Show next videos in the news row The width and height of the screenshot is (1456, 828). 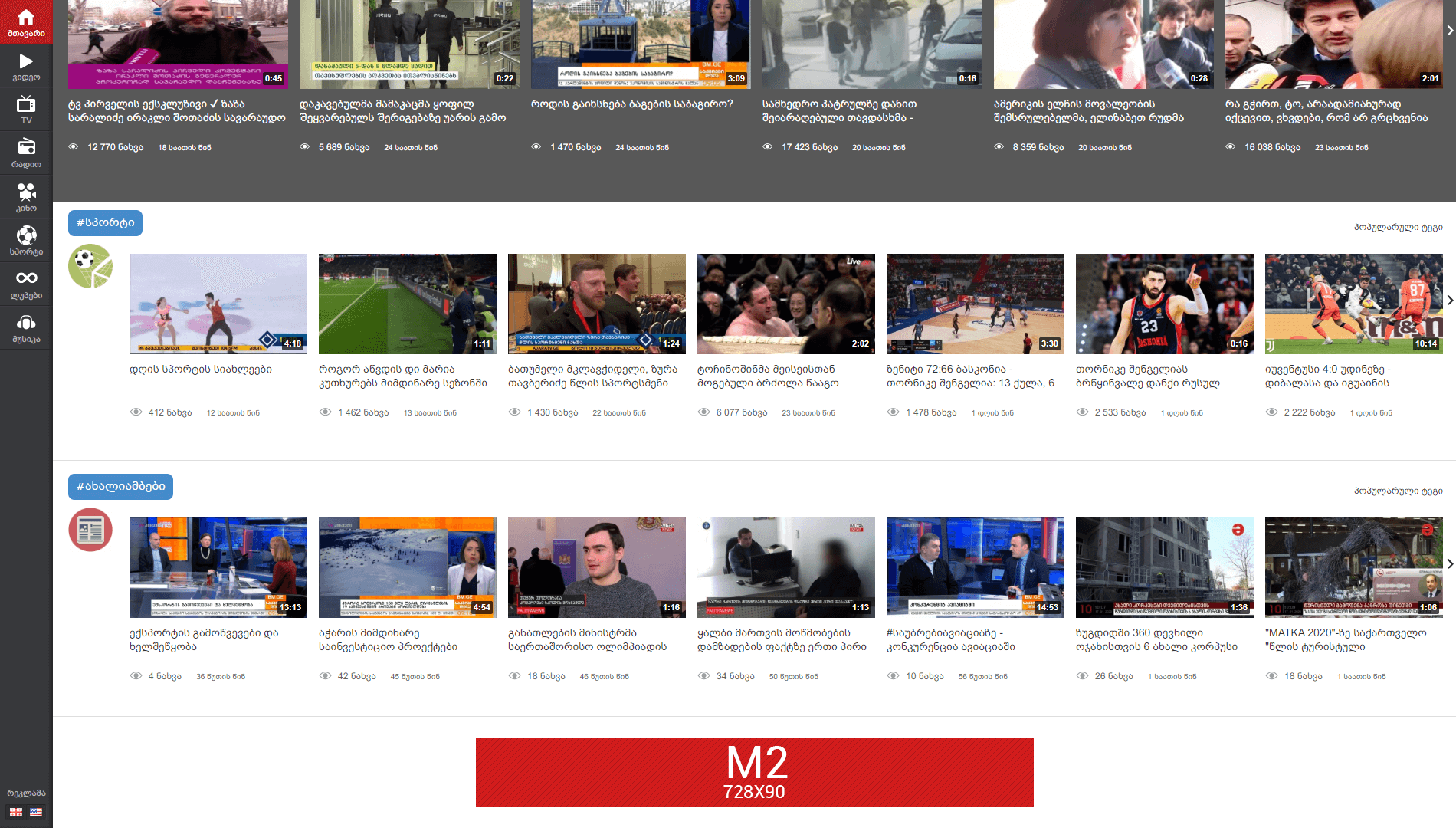pos(1449,564)
